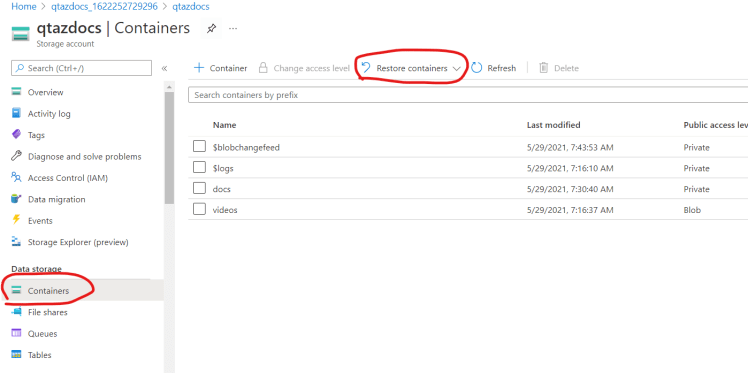This screenshot has height=373, width=748.
Task: Click the magnifier icon in sidebar search
Action: point(20,68)
